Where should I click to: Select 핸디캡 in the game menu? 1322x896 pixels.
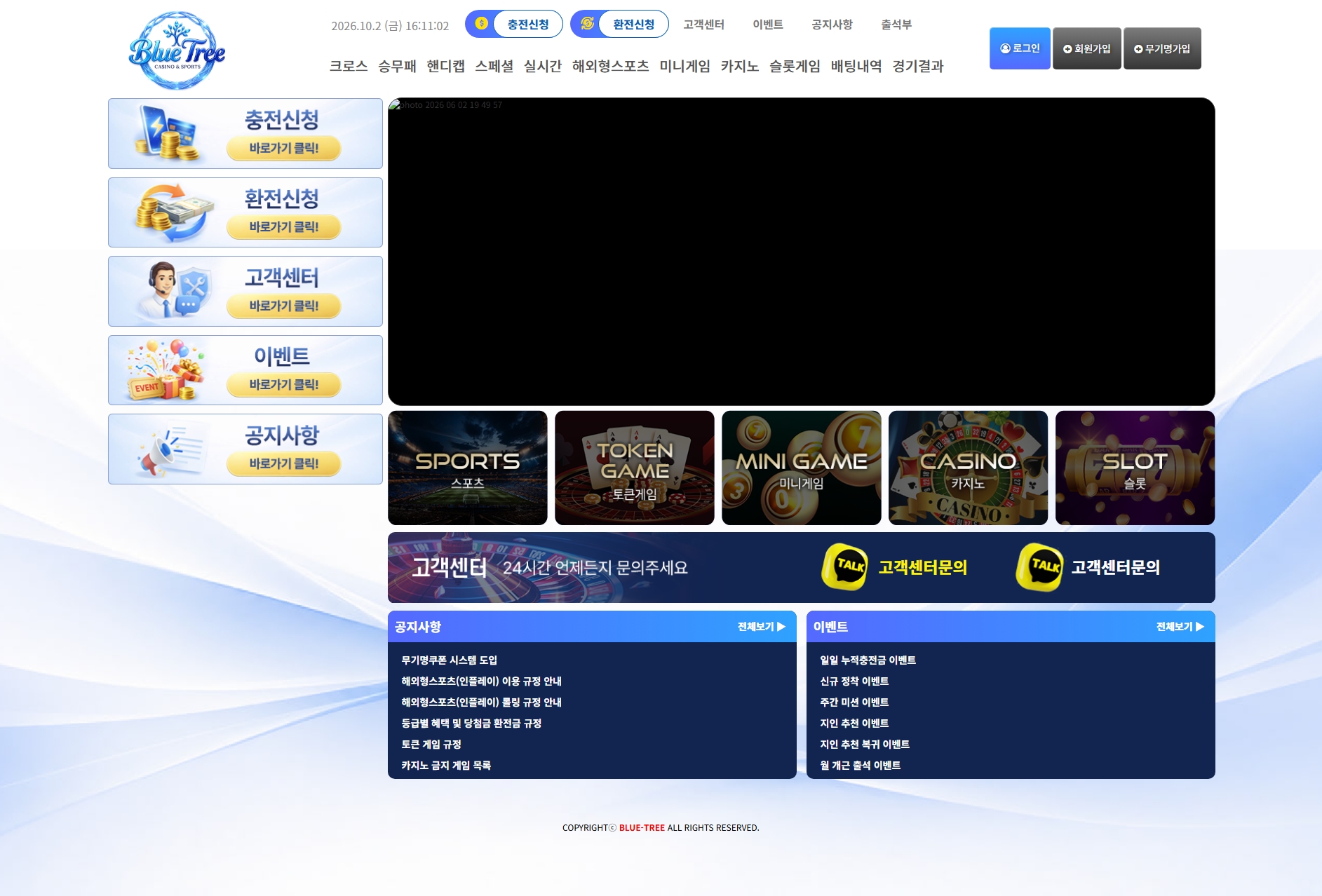pos(445,67)
